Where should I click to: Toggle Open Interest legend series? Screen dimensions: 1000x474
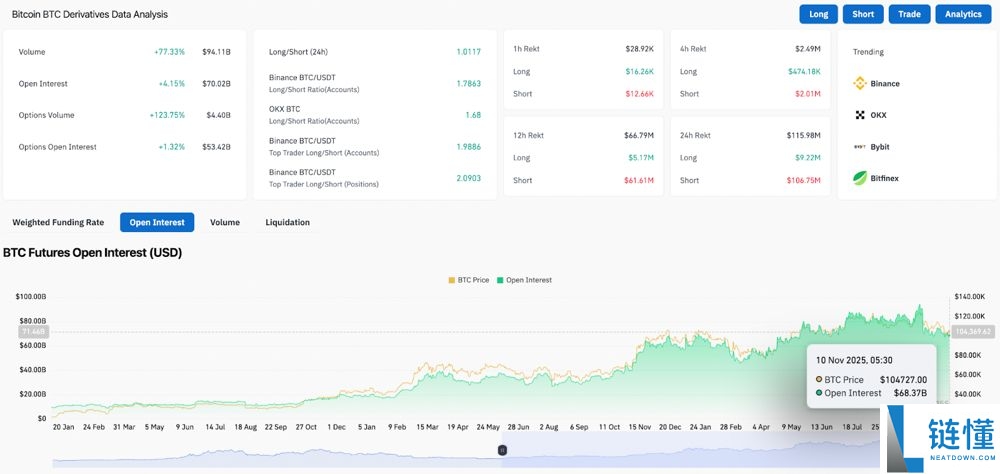[x=524, y=280]
